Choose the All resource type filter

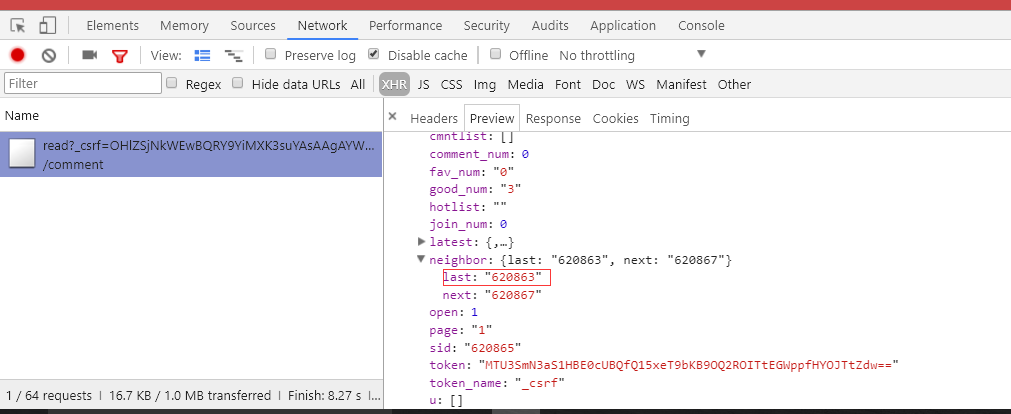point(358,84)
